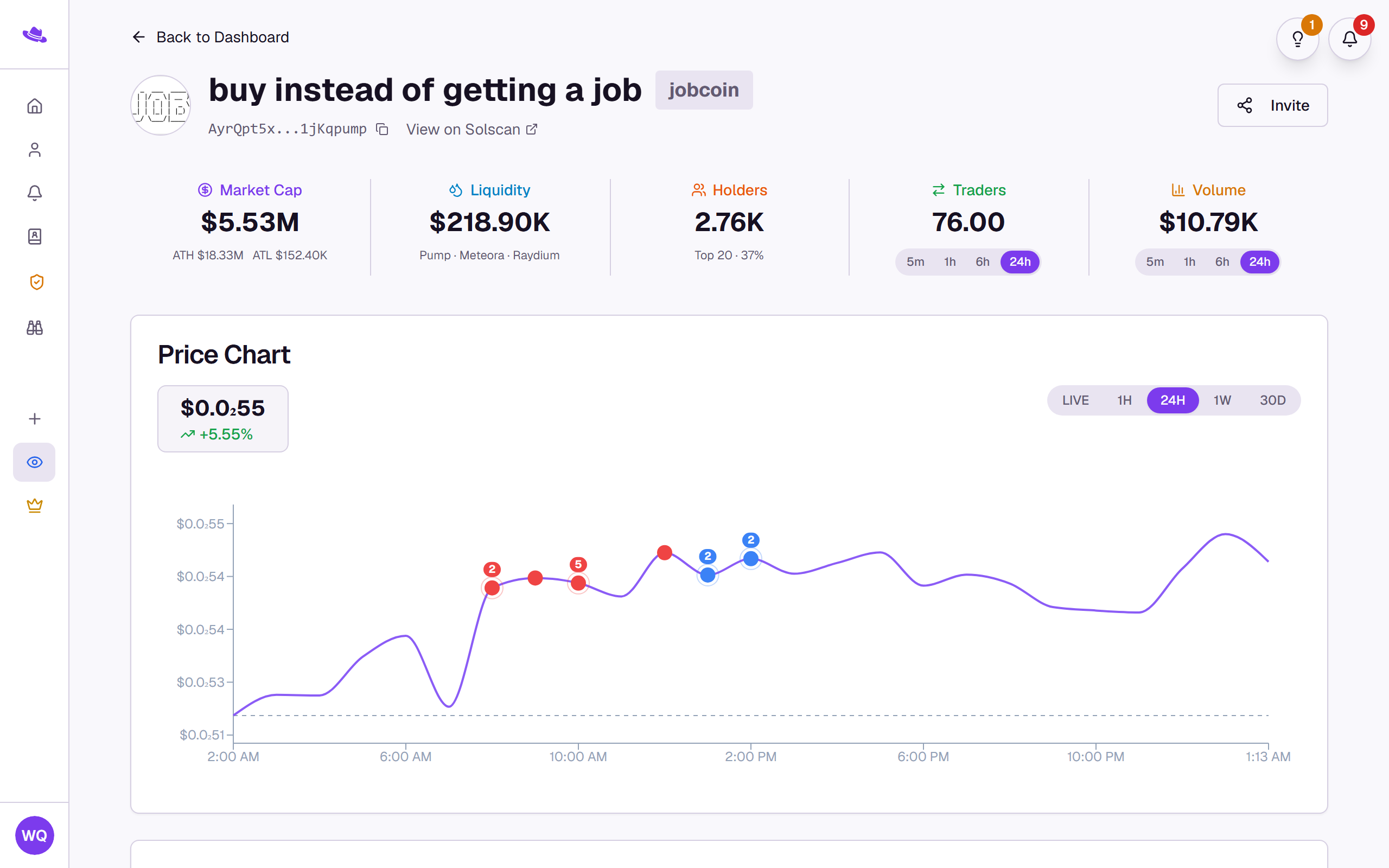Click blue chart marker before 2:00 PM
1389x868 pixels.
708,575
